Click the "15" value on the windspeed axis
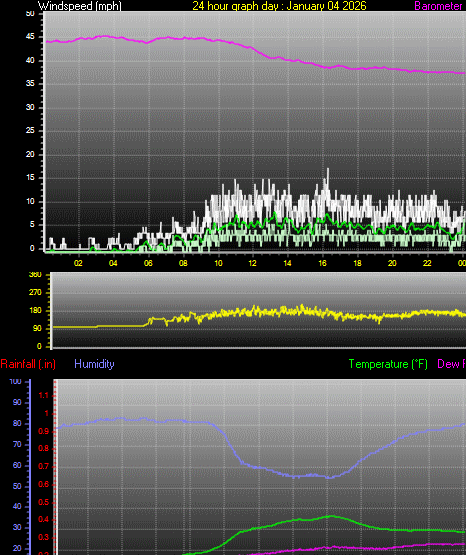Viewport: 466px width, 555px height. pyautogui.click(x=30, y=178)
